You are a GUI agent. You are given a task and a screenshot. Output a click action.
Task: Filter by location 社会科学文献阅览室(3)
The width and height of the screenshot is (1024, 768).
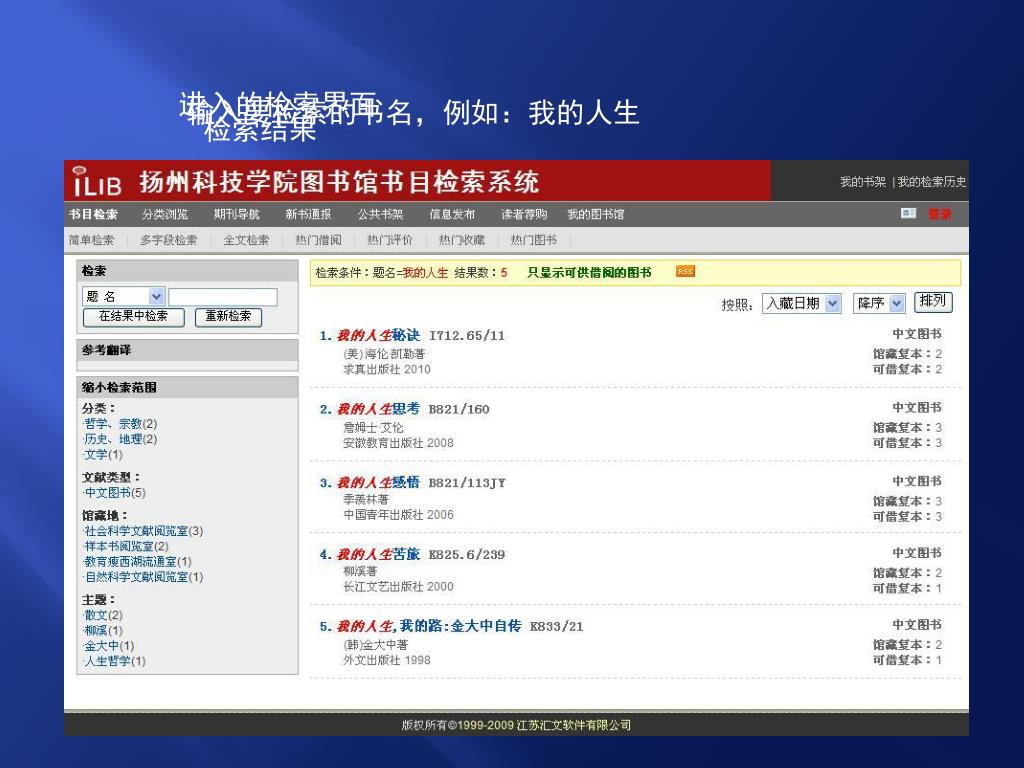[144, 531]
